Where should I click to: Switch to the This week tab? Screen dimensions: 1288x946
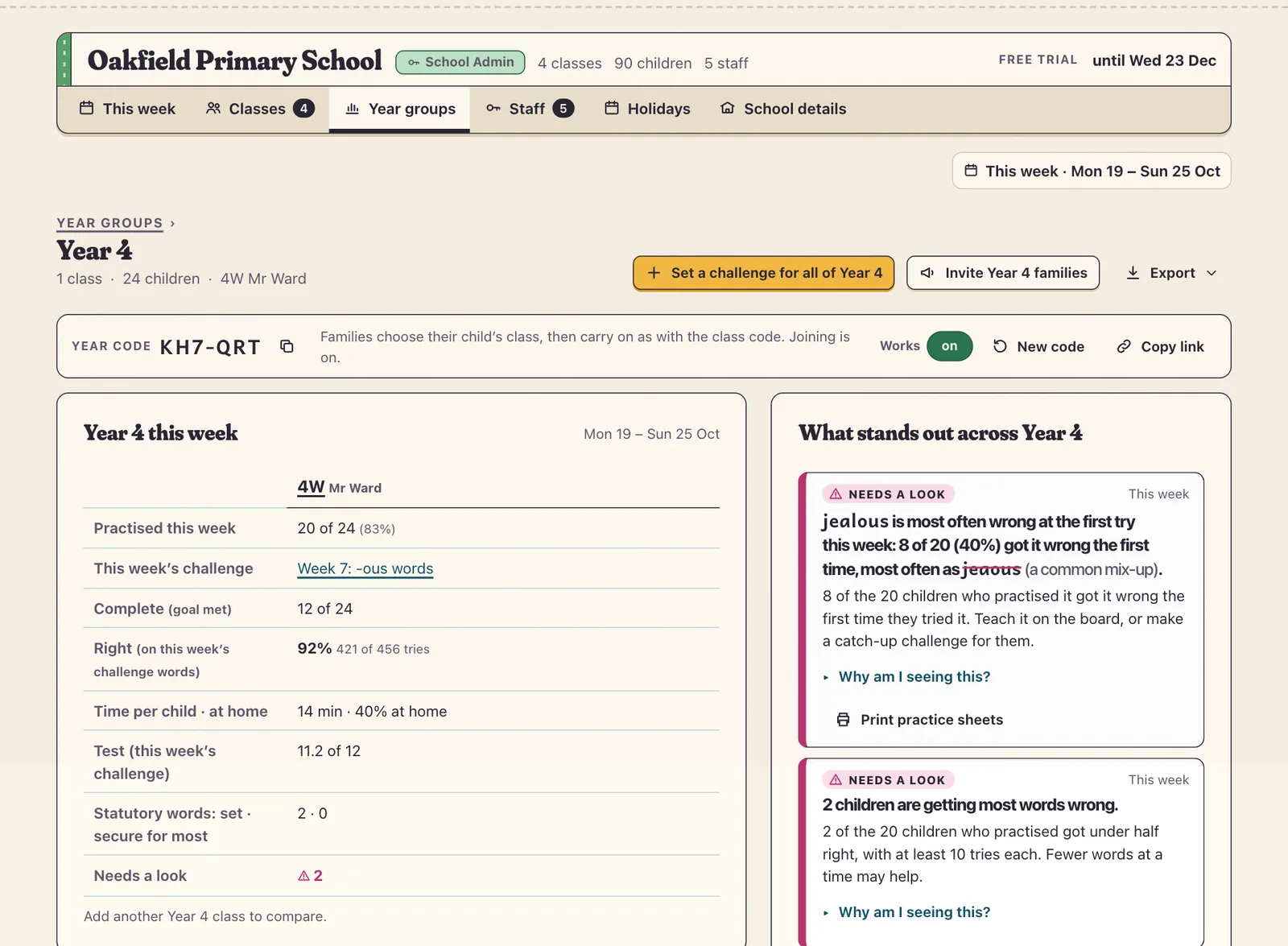[x=127, y=109]
